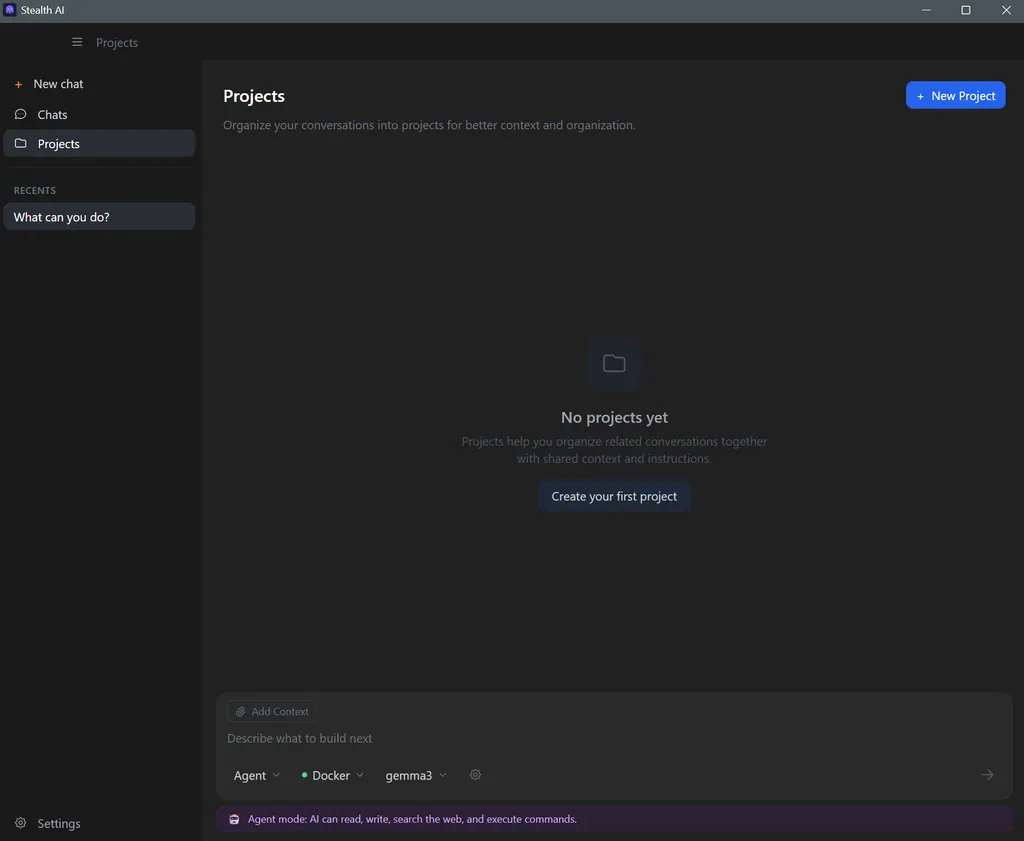This screenshot has width=1024, height=841.
Task: Click the empty-state folder icon above No projects yet
Action: tap(614, 363)
